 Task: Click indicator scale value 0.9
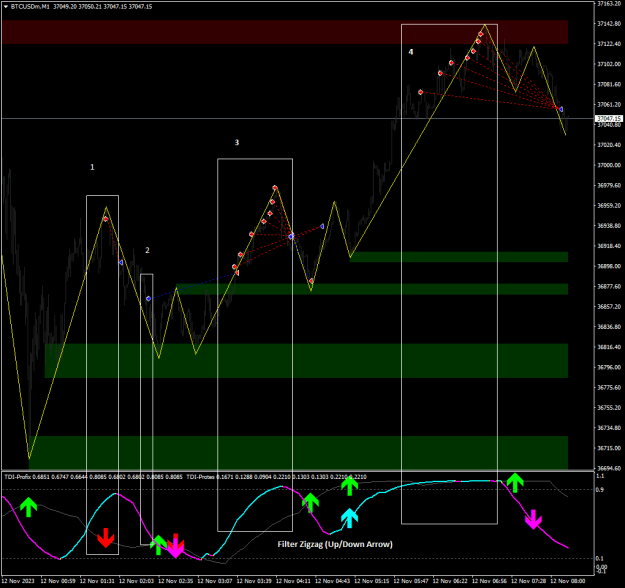(x=600, y=490)
